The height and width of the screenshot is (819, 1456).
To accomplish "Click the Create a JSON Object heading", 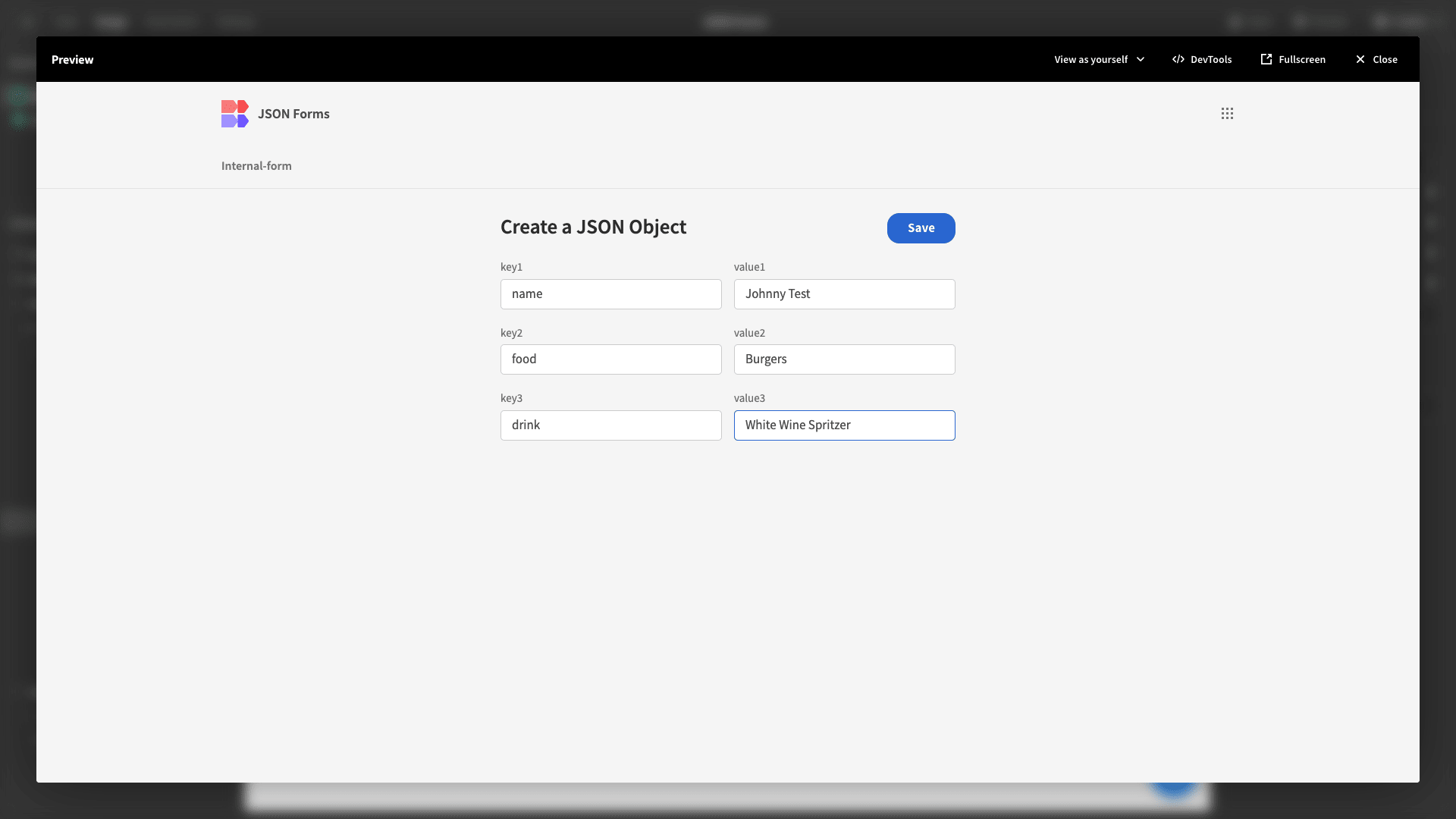I will 593,227.
